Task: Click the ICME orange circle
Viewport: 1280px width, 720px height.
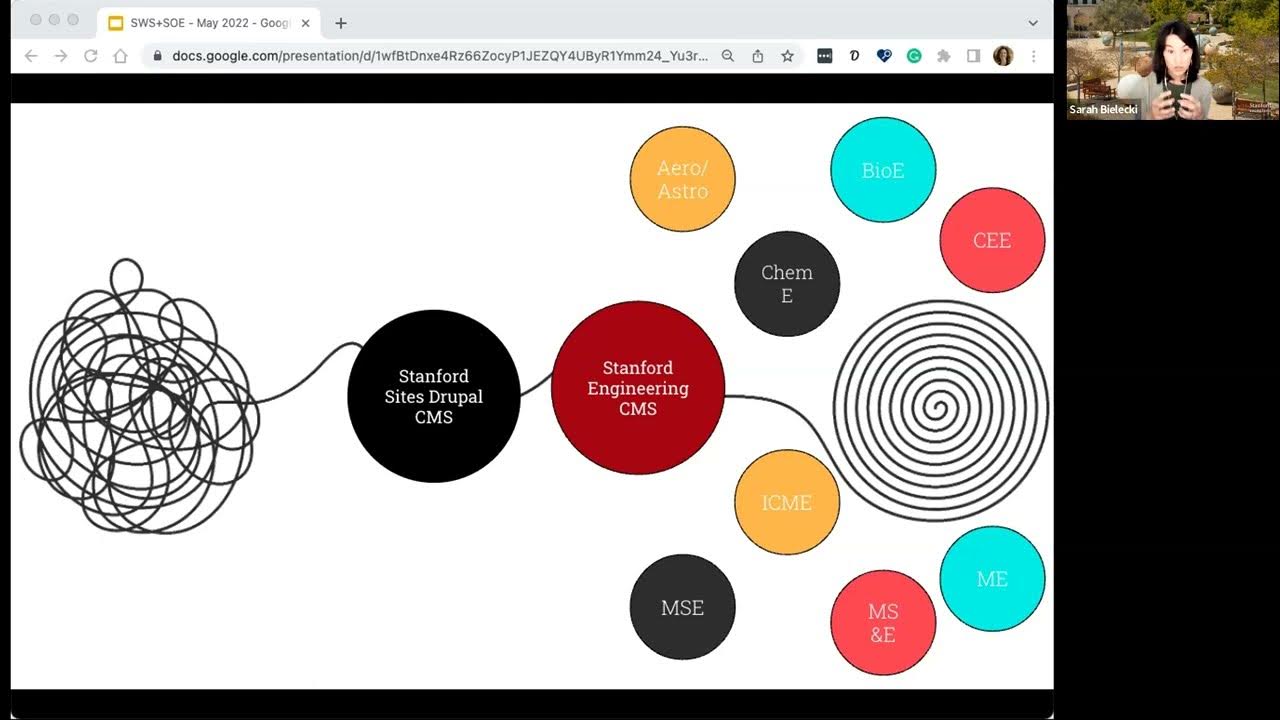Action: (787, 502)
